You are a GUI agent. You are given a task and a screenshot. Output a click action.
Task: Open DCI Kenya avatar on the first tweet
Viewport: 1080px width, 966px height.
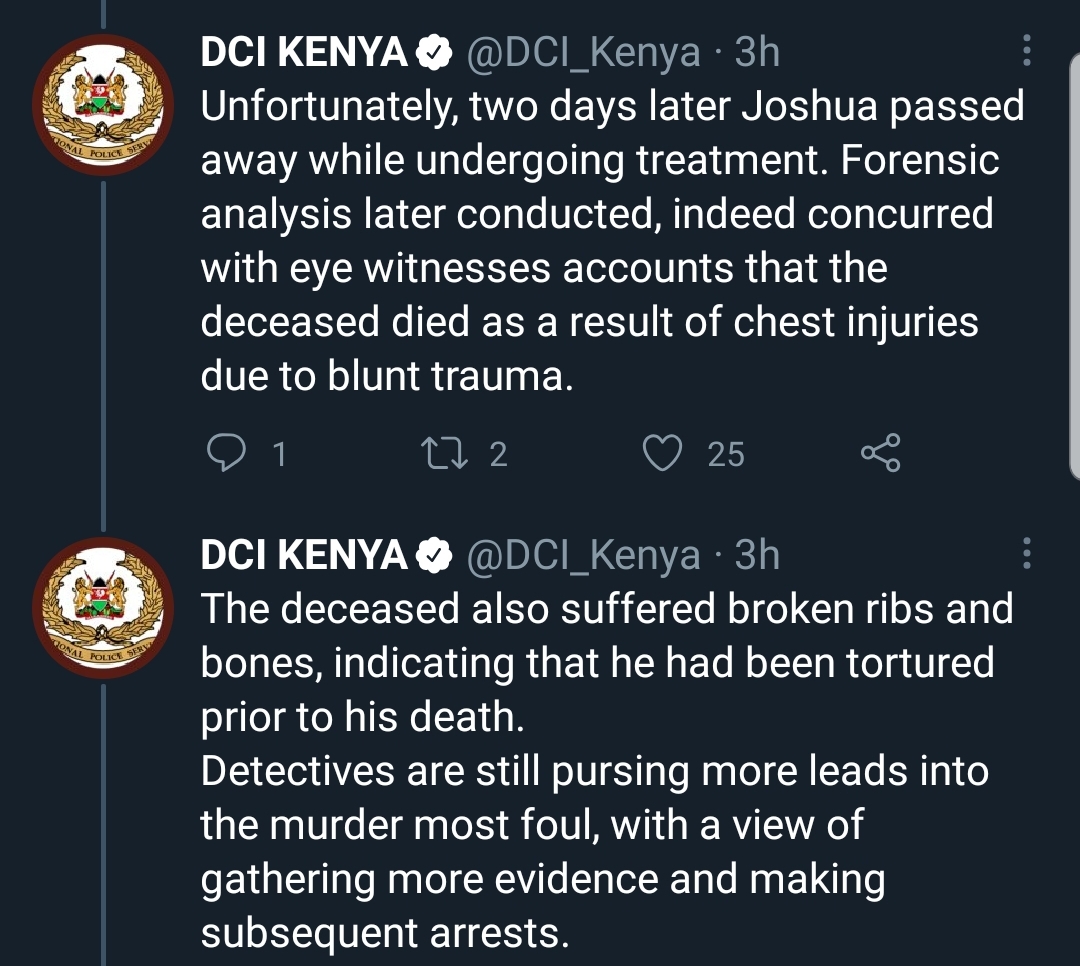(104, 106)
